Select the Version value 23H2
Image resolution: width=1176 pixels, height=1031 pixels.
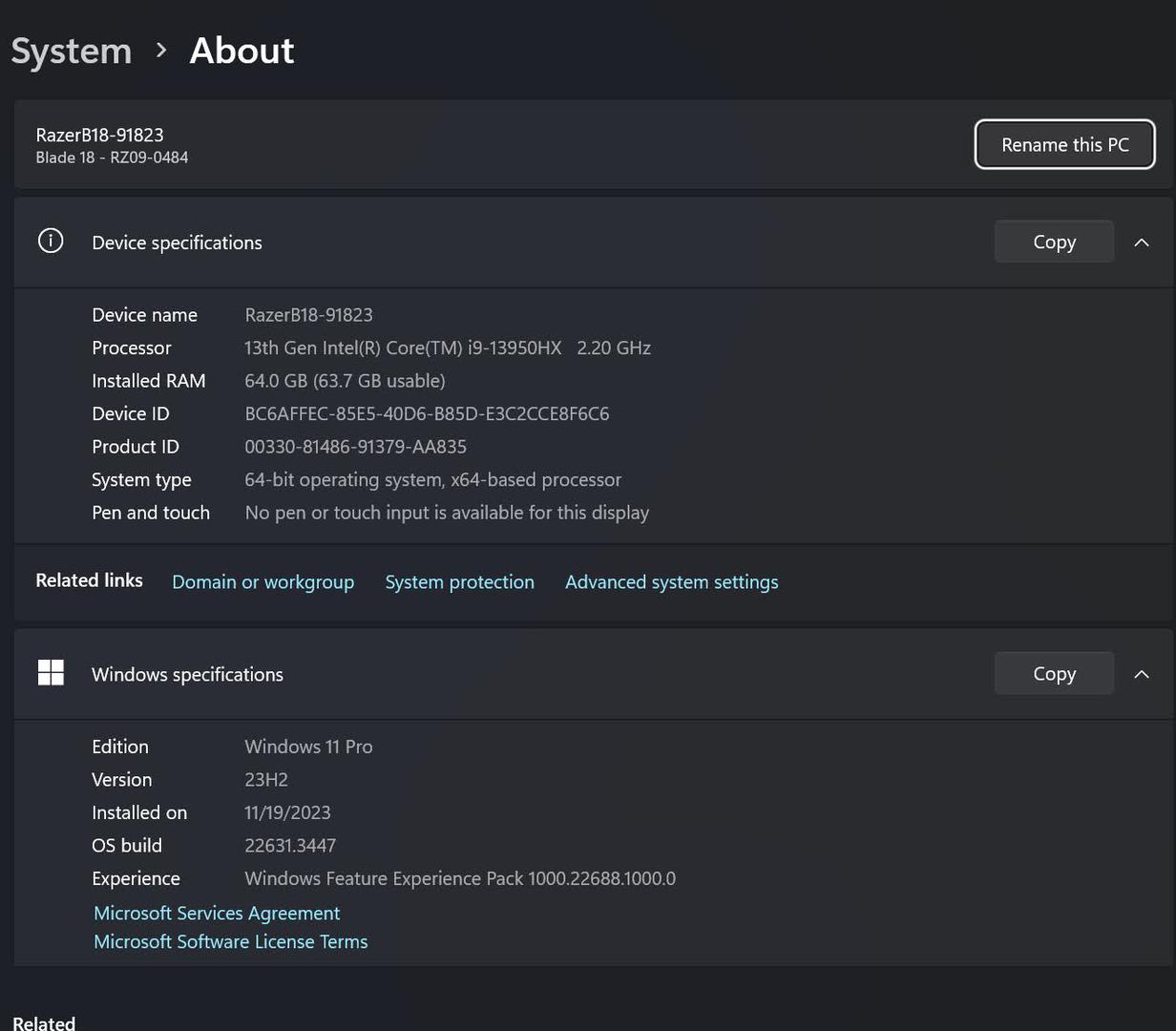266,779
